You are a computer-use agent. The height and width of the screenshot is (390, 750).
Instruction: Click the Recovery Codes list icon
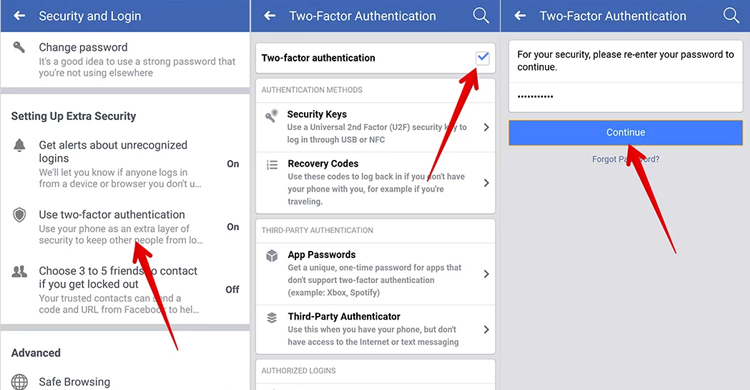click(272, 165)
